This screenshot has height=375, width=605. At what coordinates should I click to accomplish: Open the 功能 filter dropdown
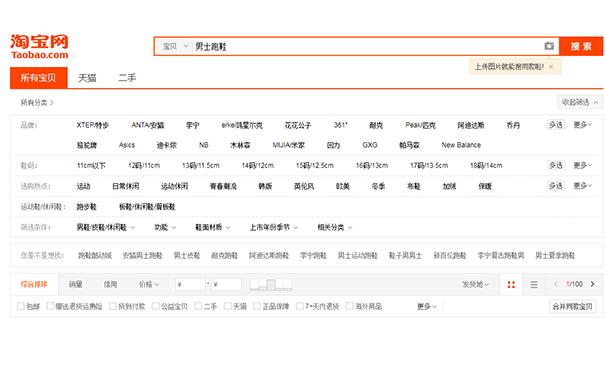pyautogui.click(x=165, y=227)
